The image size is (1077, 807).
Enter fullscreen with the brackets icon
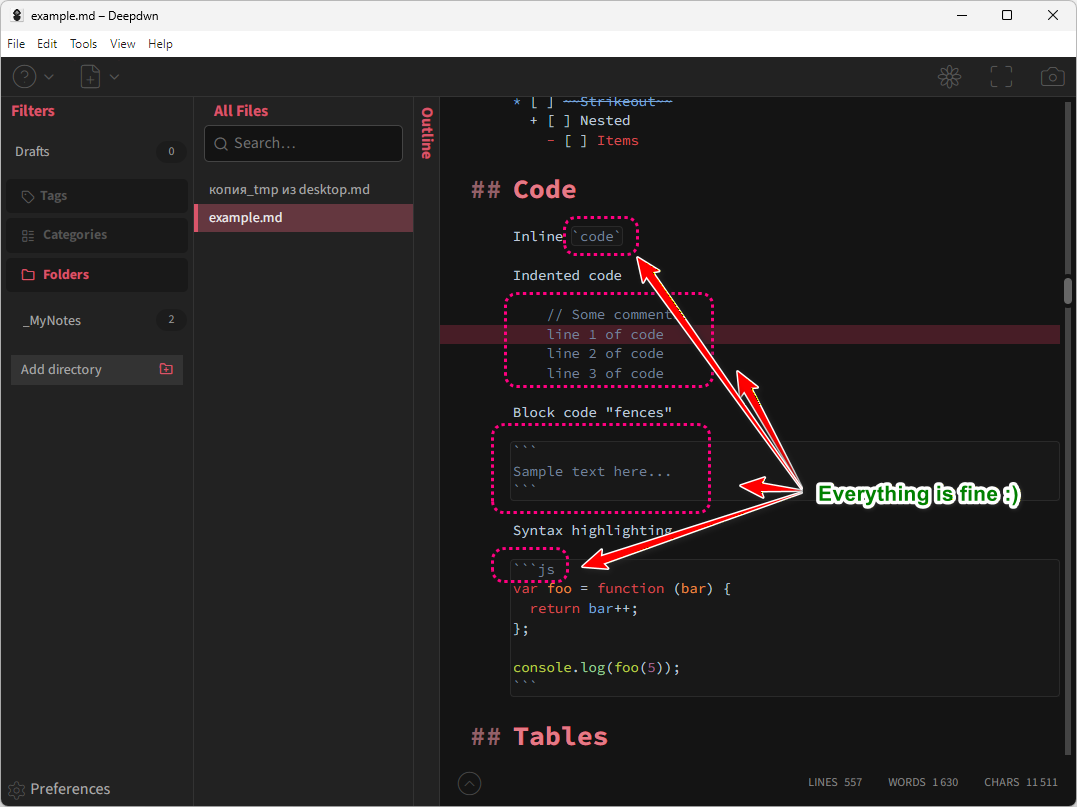(x=1001, y=77)
